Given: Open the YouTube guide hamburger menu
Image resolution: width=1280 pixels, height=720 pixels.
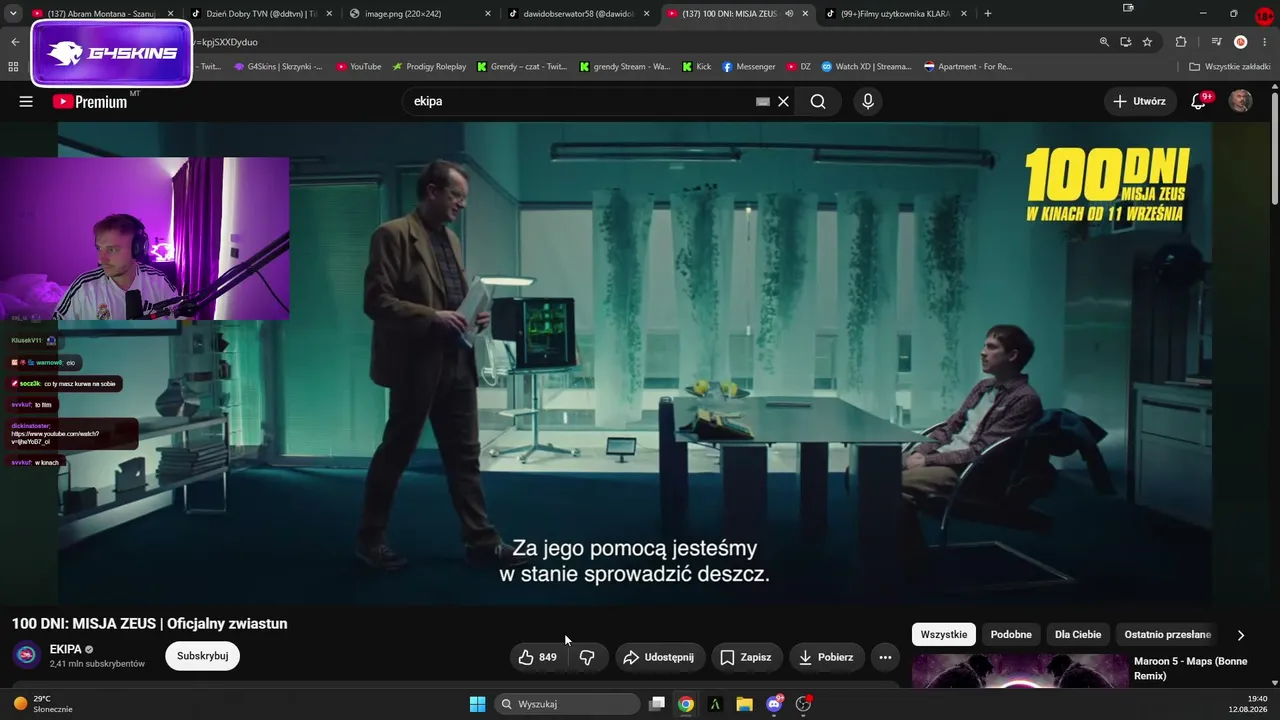Looking at the screenshot, I should click(x=26, y=101).
